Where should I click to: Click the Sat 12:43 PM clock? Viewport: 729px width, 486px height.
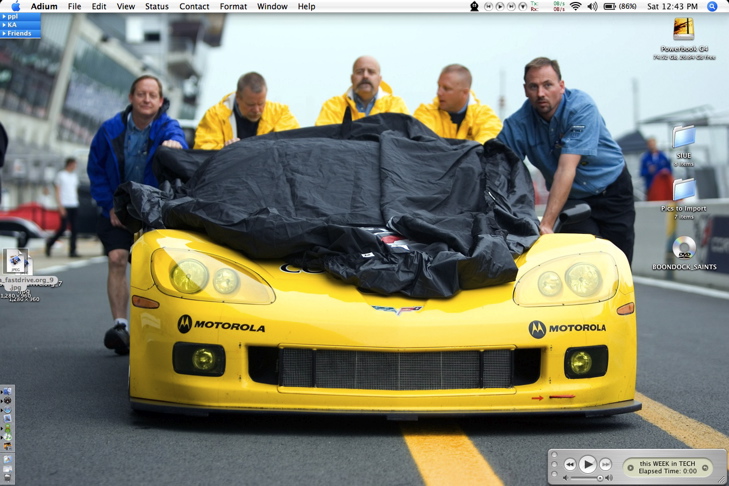point(672,7)
